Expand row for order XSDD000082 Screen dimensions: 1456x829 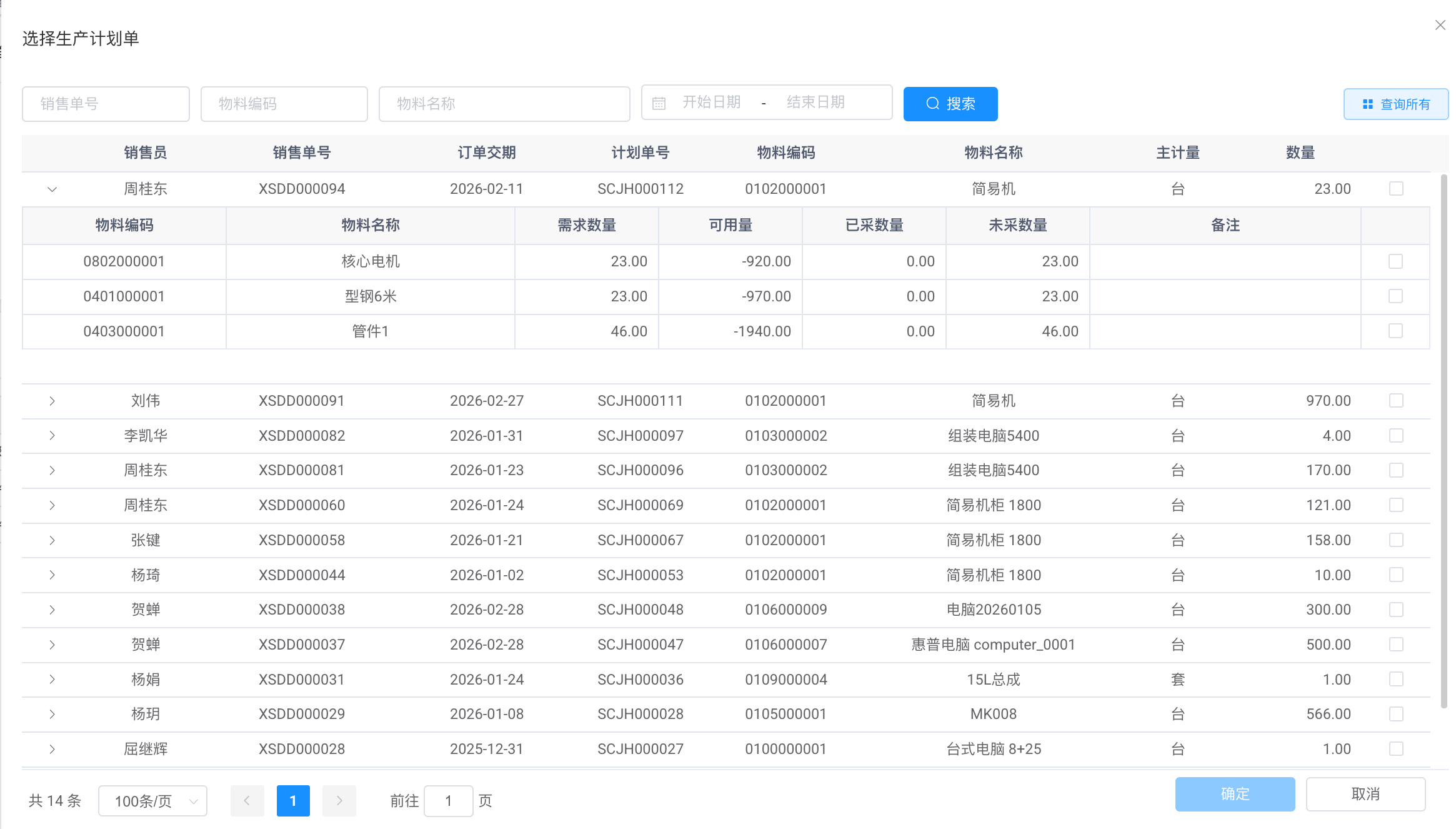pyautogui.click(x=52, y=436)
